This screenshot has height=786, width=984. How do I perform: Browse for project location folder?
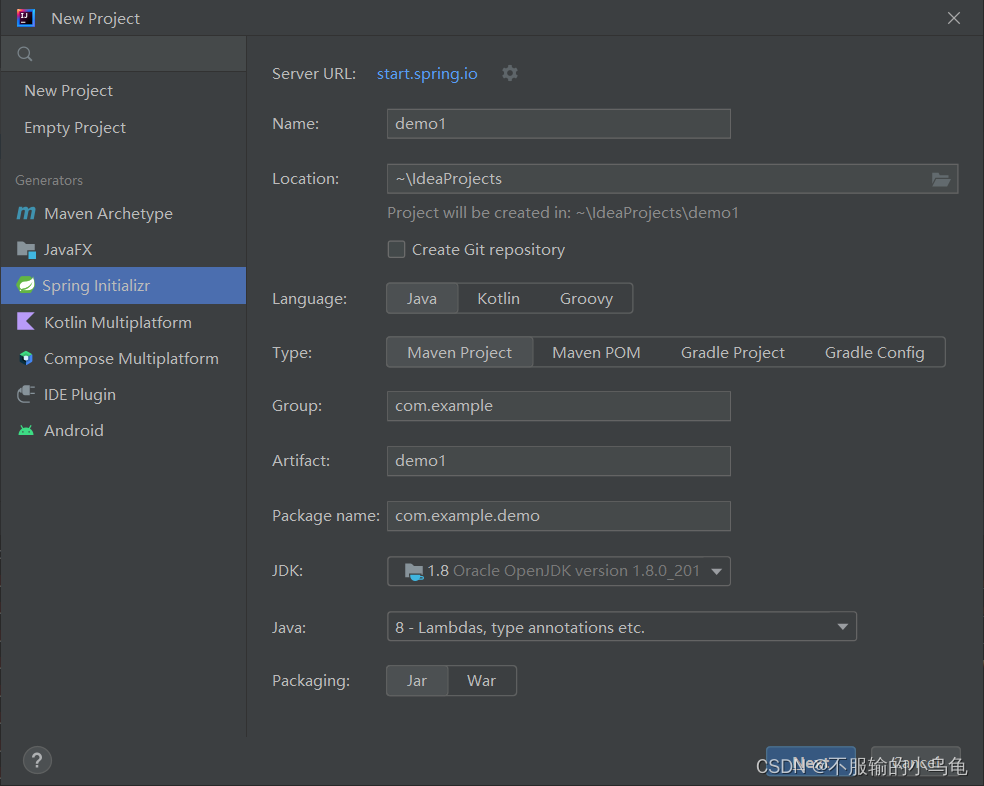[940, 180]
